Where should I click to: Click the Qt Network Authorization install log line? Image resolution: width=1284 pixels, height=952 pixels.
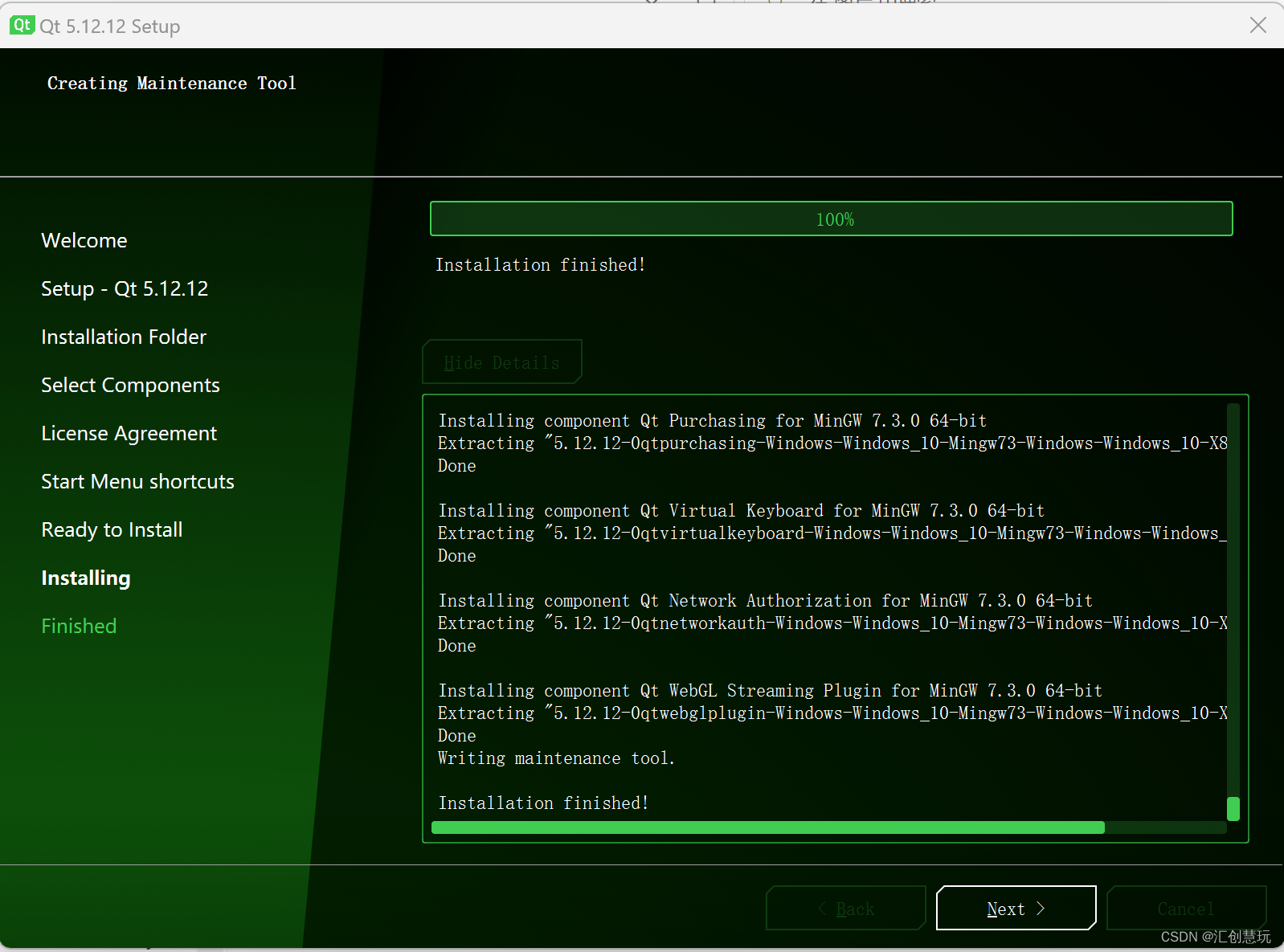pyautogui.click(x=766, y=600)
